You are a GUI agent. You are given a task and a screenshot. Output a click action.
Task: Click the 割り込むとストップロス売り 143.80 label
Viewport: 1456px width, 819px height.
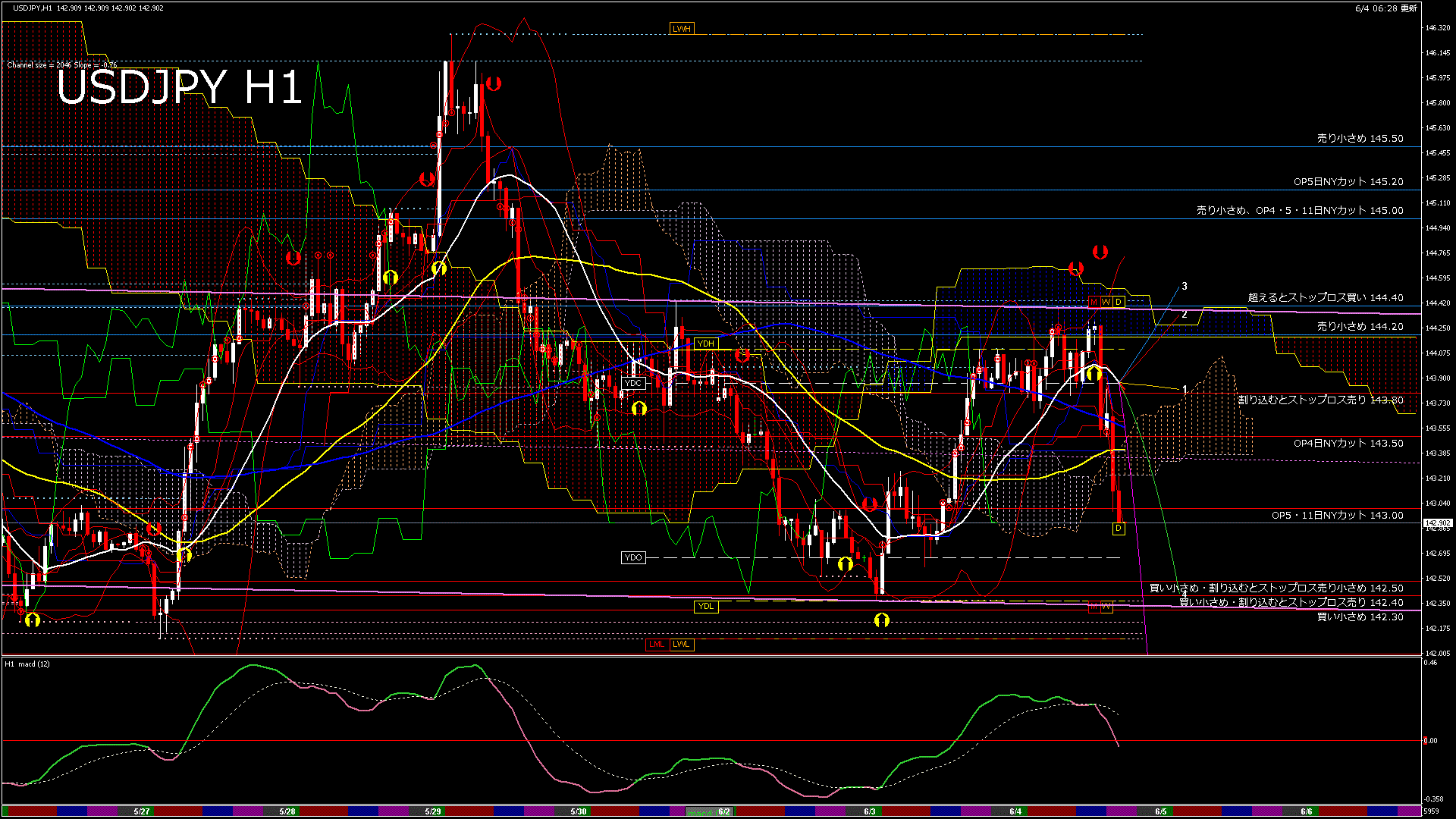(x=1321, y=400)
